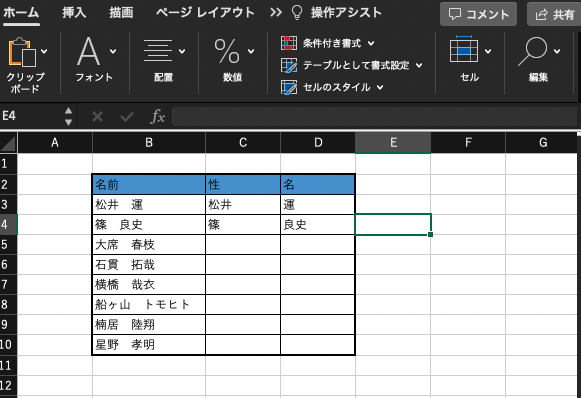The height and width of the screenshot is (398, 581).
Task: Switch to the ページ レイアウト tab
Action: (205, 13)
